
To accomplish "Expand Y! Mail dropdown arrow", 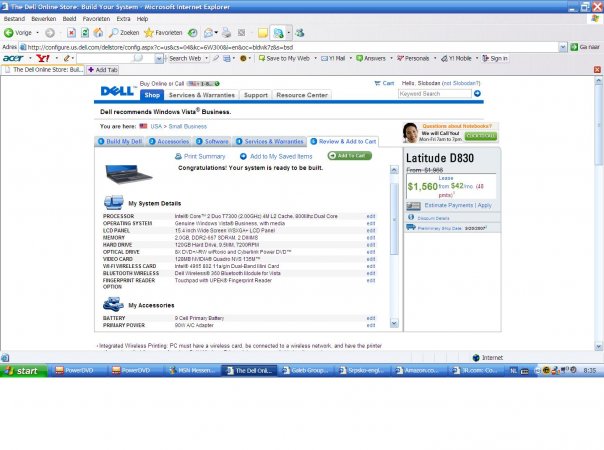I will pyautogui.click(x=350, y=59).
